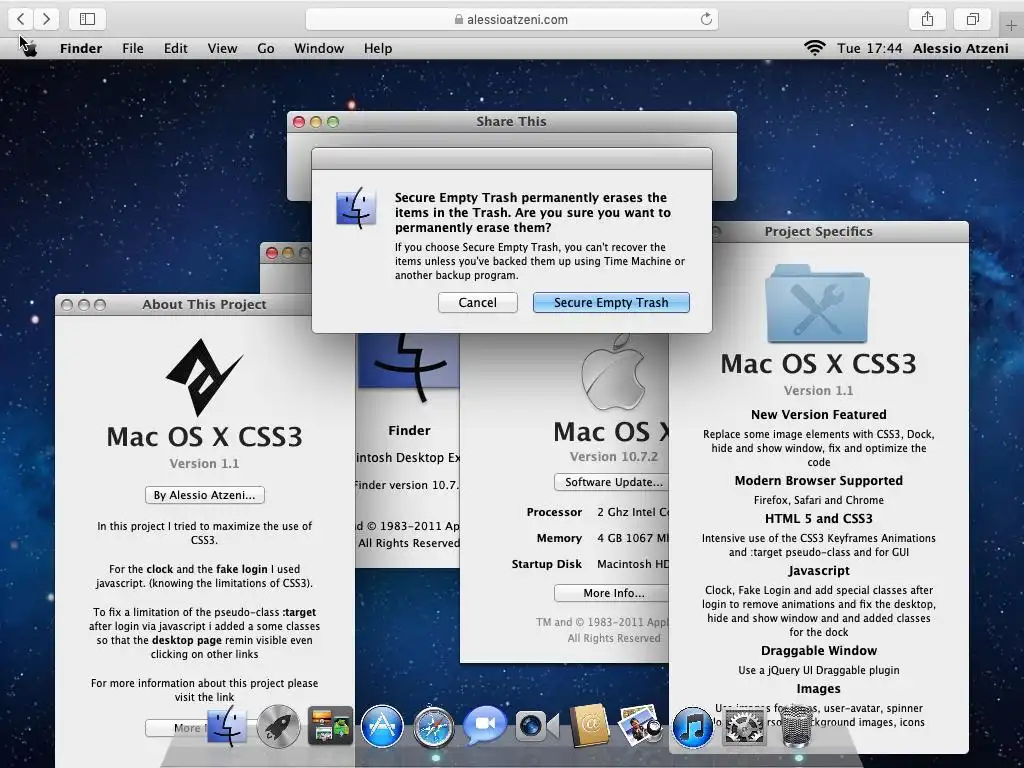Open the Apple menu logo
This screenshot has width=1024, height=768.
click(x=29, y=48)
